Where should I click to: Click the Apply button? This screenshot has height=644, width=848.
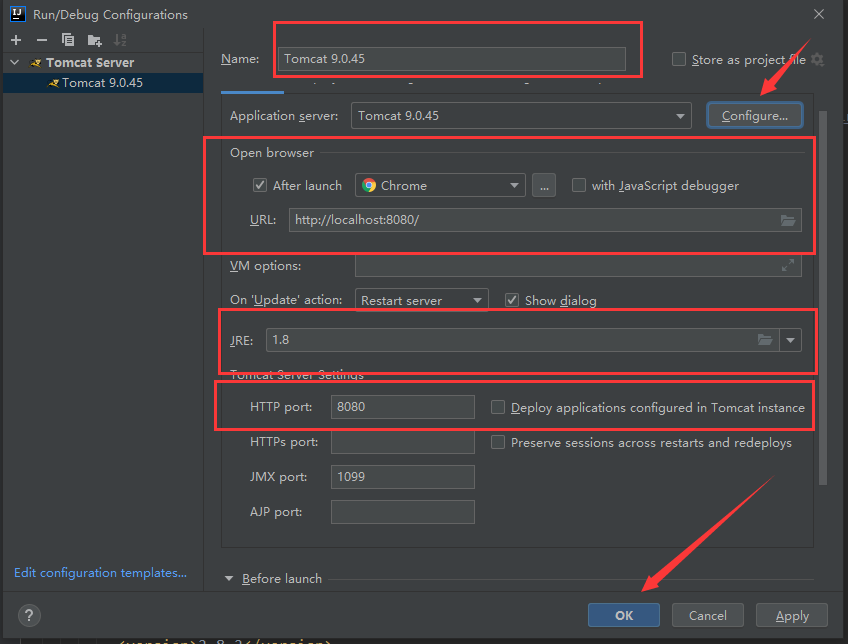(x=792, y=615)
